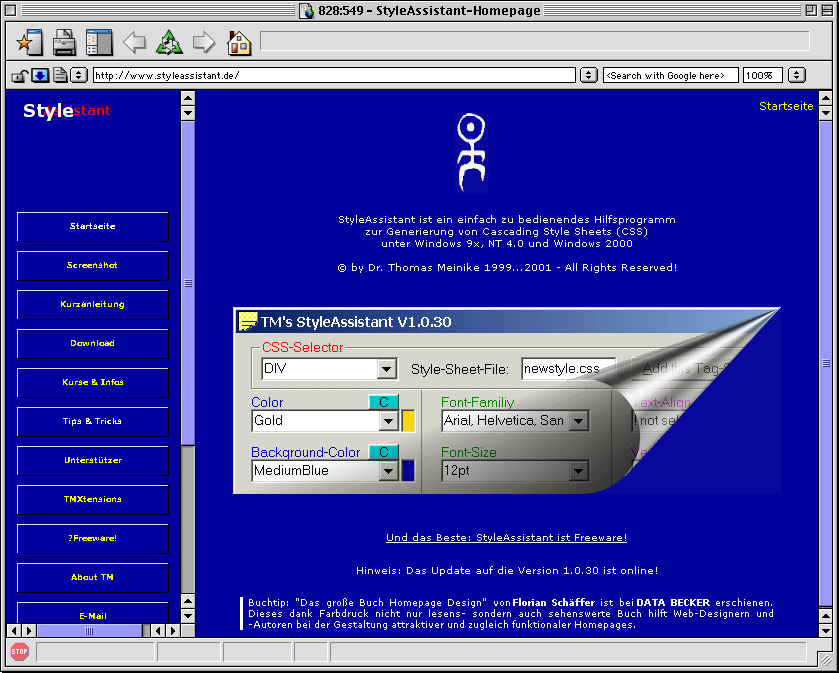The image size is (839, 673).
Task: Click the white figure logo on the page
Action: point(471,152)
